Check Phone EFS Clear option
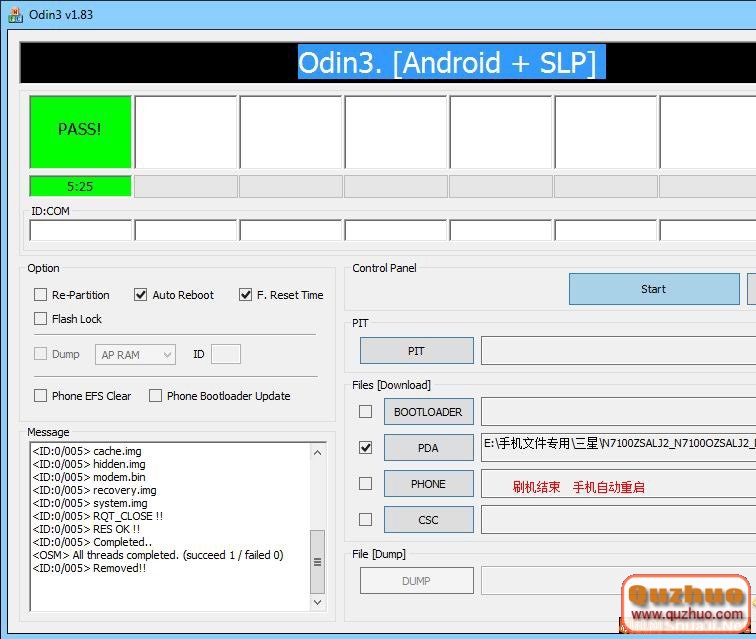Viewport: 756px width, 639px height. 41,396
